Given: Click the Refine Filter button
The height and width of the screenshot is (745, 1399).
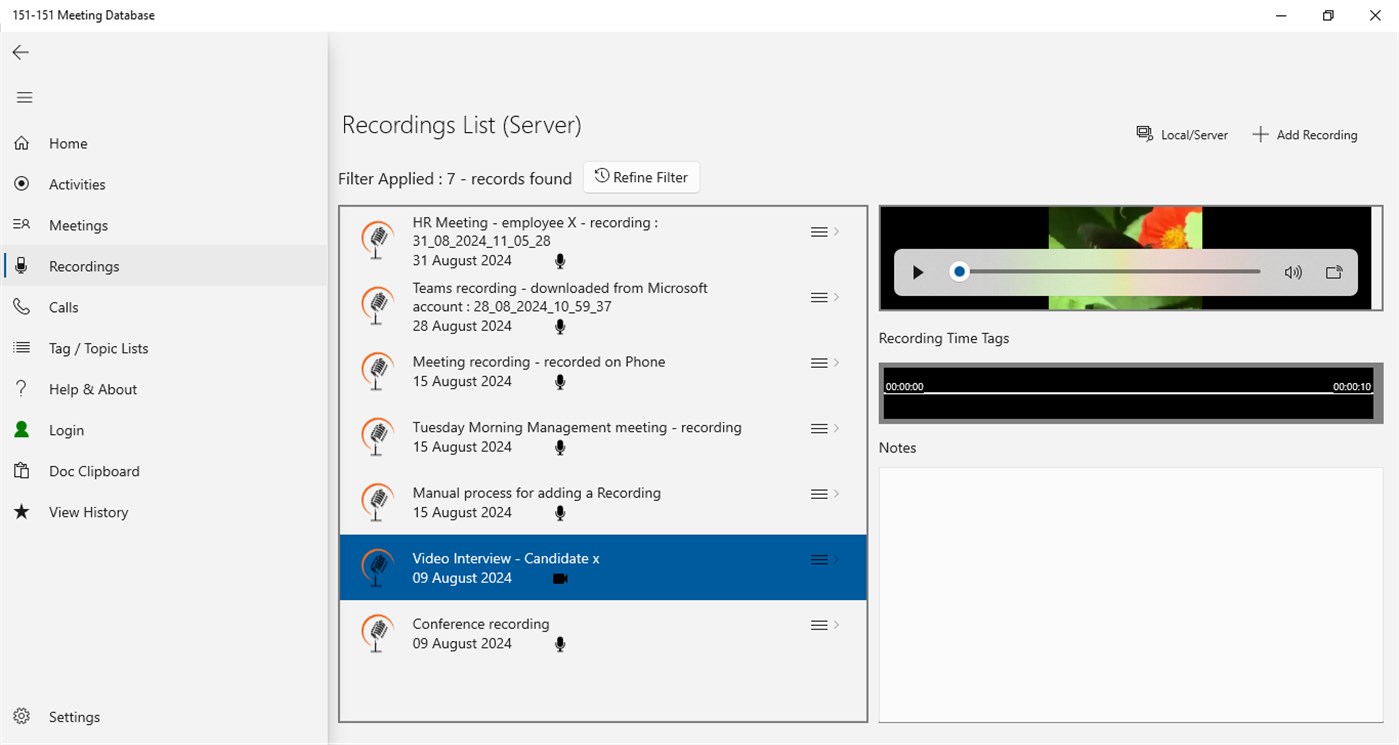Looking at the screenshot, I should [x=641, y=177].
